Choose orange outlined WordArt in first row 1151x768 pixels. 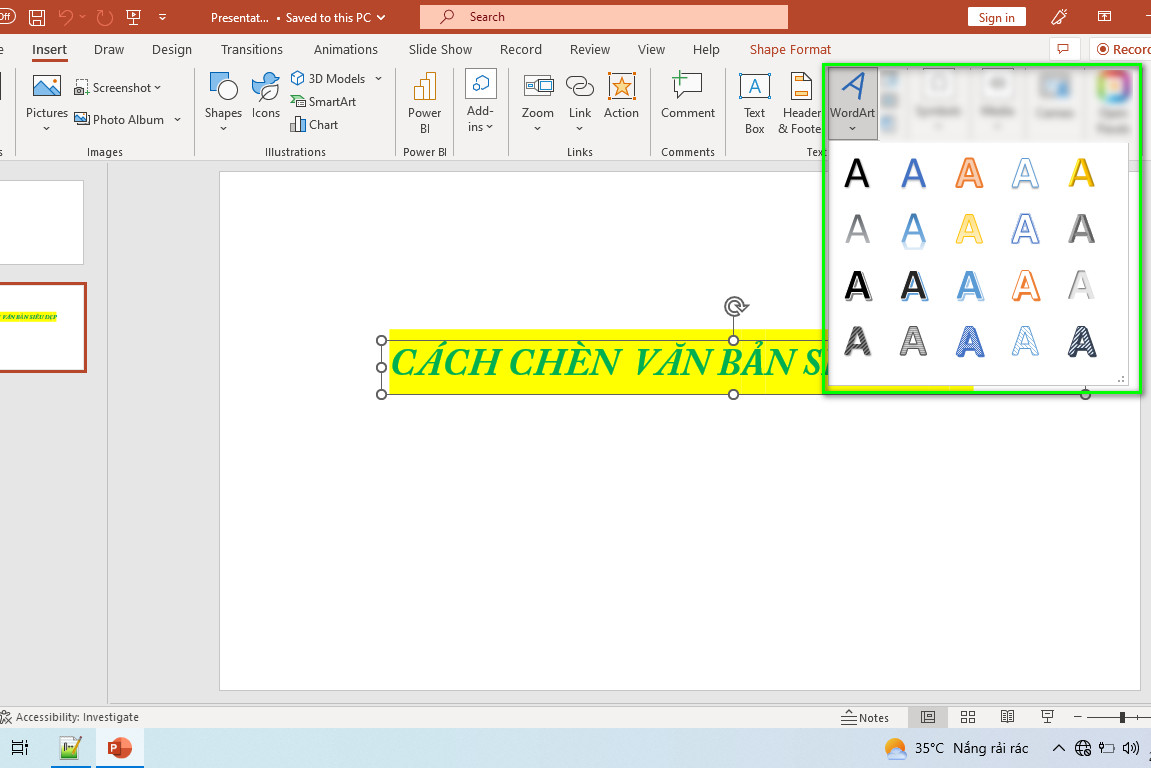(x=969, y=173)
